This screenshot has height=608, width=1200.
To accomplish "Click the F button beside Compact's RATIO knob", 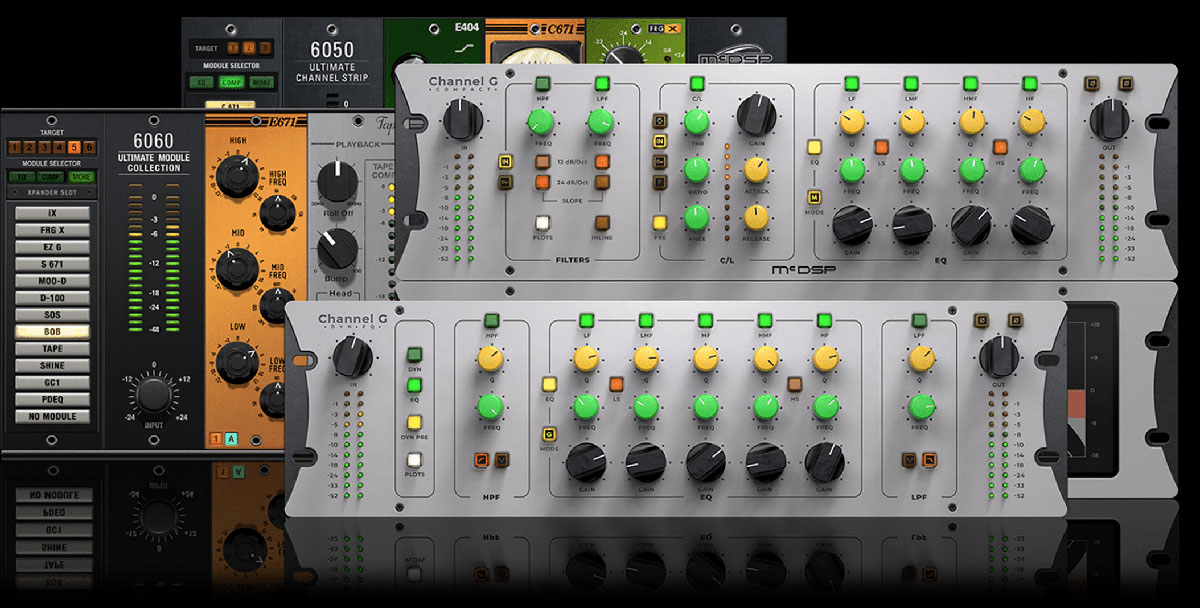I will click(660, 181).
